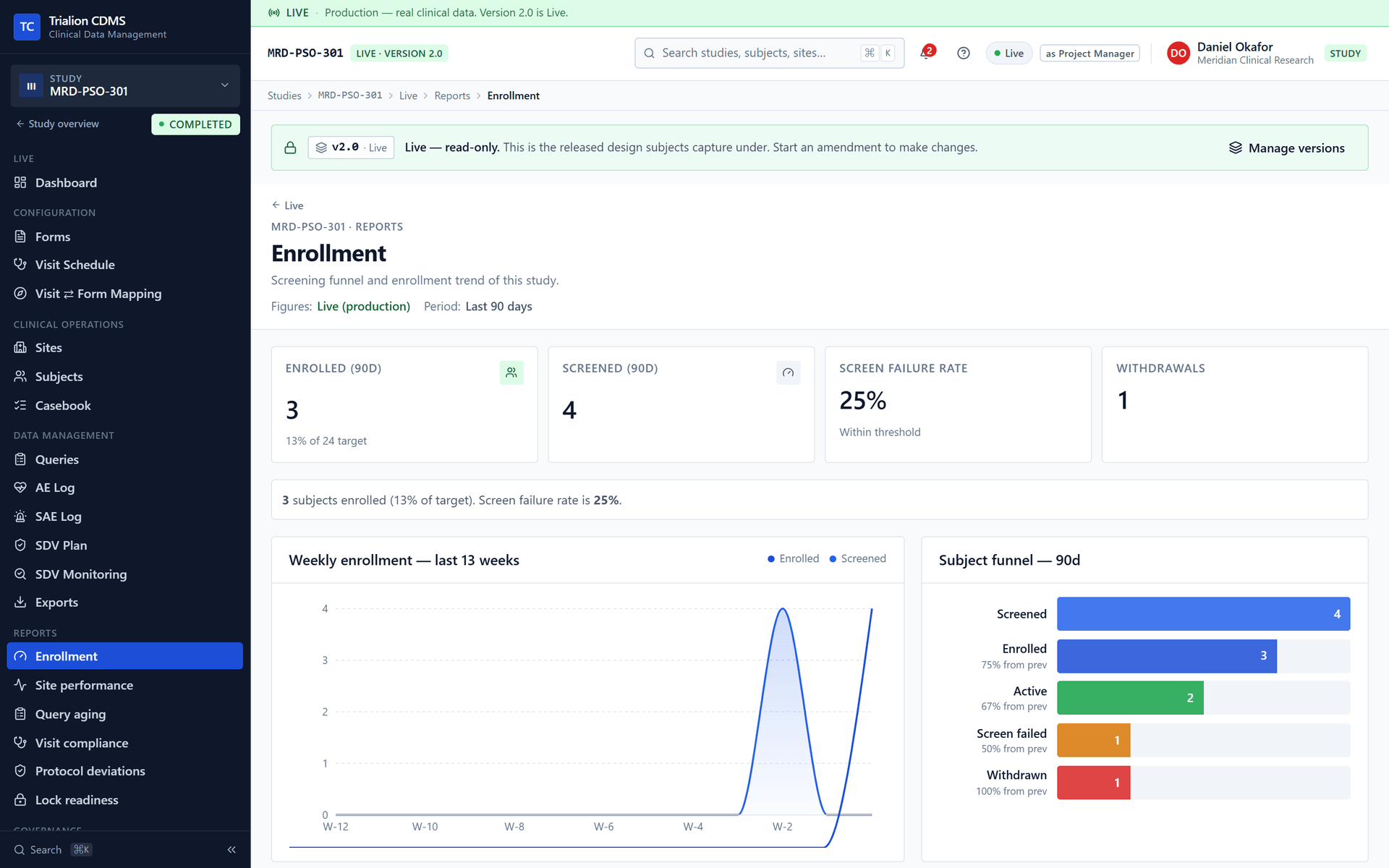The image size is (1389, 868).
Task: Open Forms in the Configuration section
Action: [125, 237]
